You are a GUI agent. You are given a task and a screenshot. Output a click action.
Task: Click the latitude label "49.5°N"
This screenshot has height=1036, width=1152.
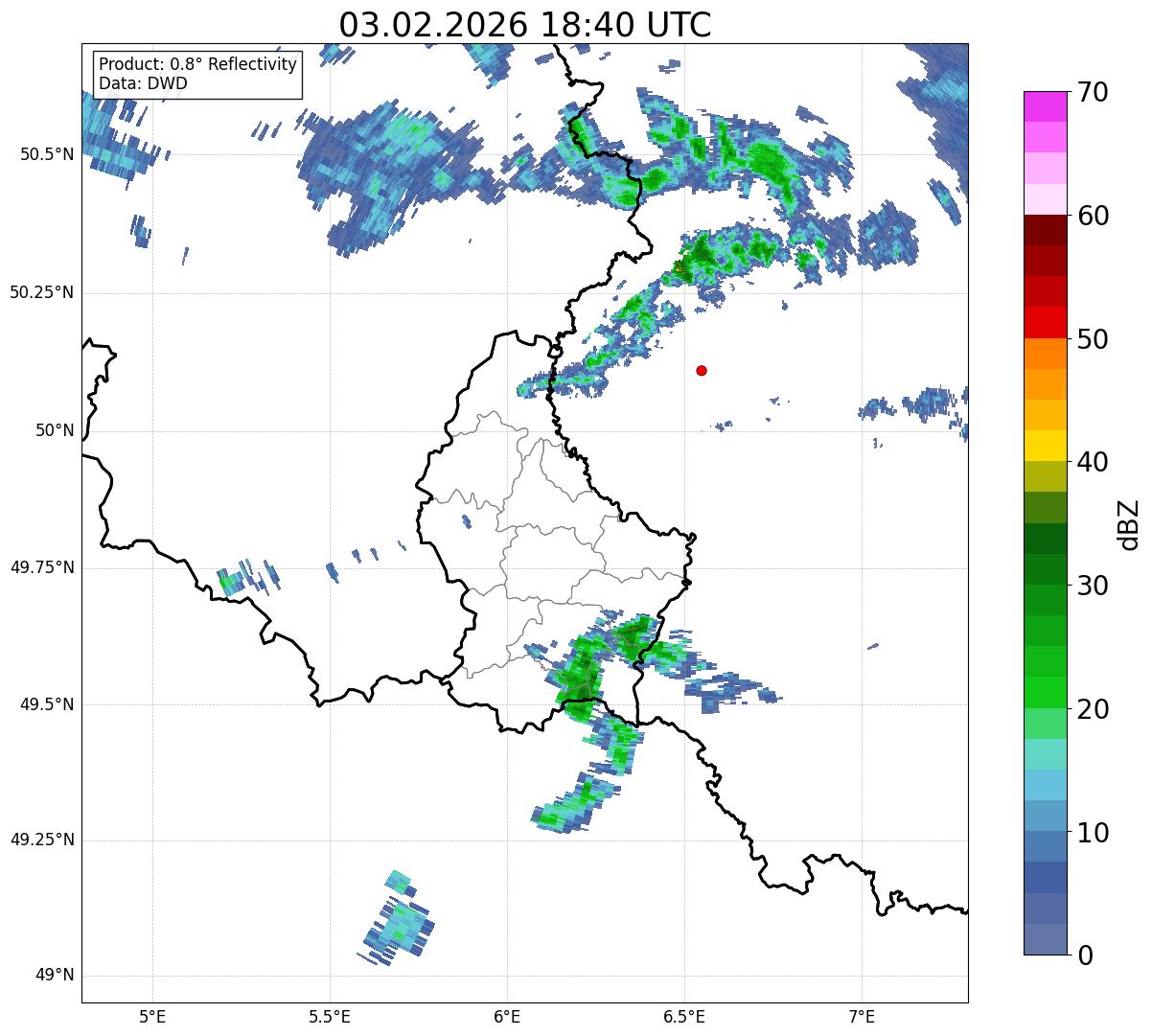tap(46, 704)
